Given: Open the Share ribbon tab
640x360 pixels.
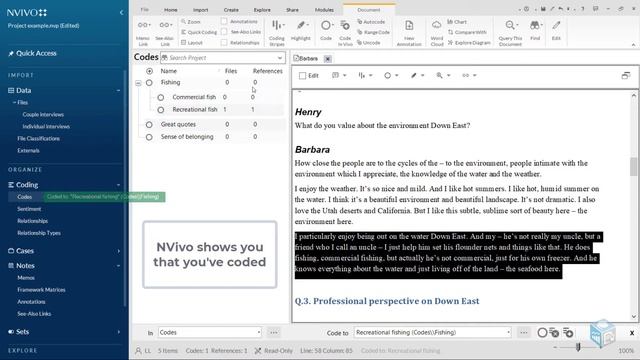Looking at the screenshot, I should tap(292, 10).
